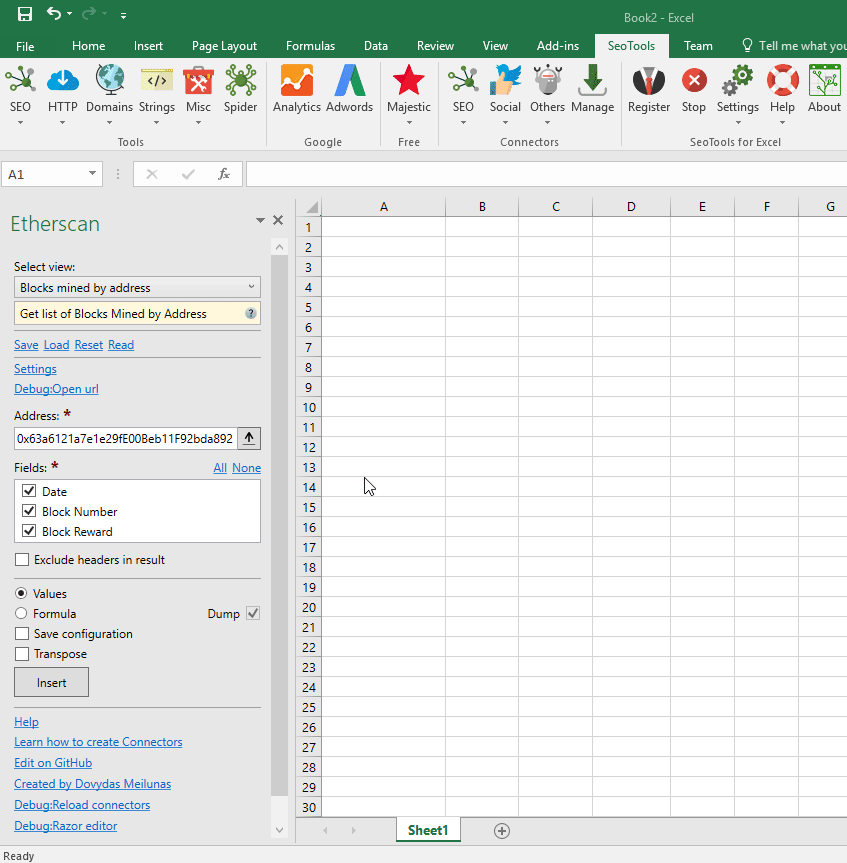Click the Reset link

[x=89, y=345]
